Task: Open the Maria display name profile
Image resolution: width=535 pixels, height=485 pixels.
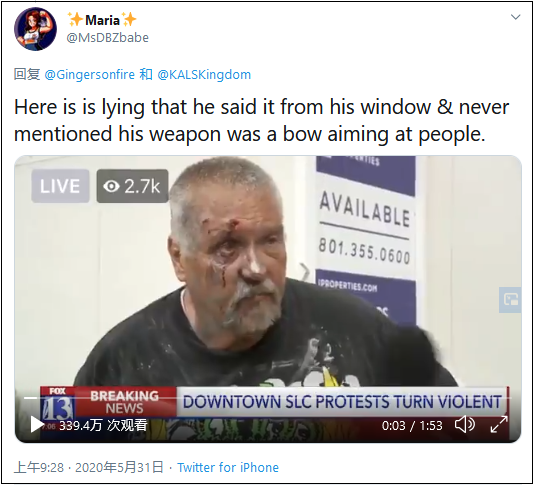Action: click(x=102, y=20)
